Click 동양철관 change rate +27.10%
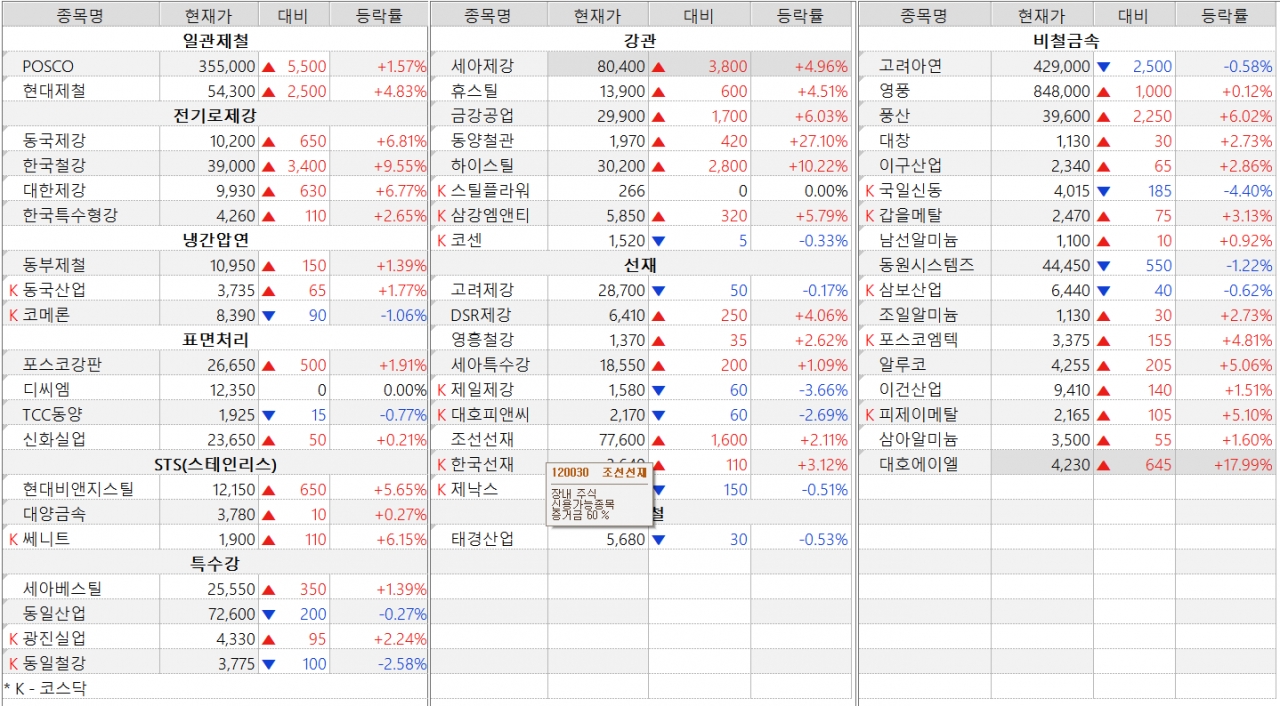The height and width of the screenshot is (706, 1280). [817, 141]
